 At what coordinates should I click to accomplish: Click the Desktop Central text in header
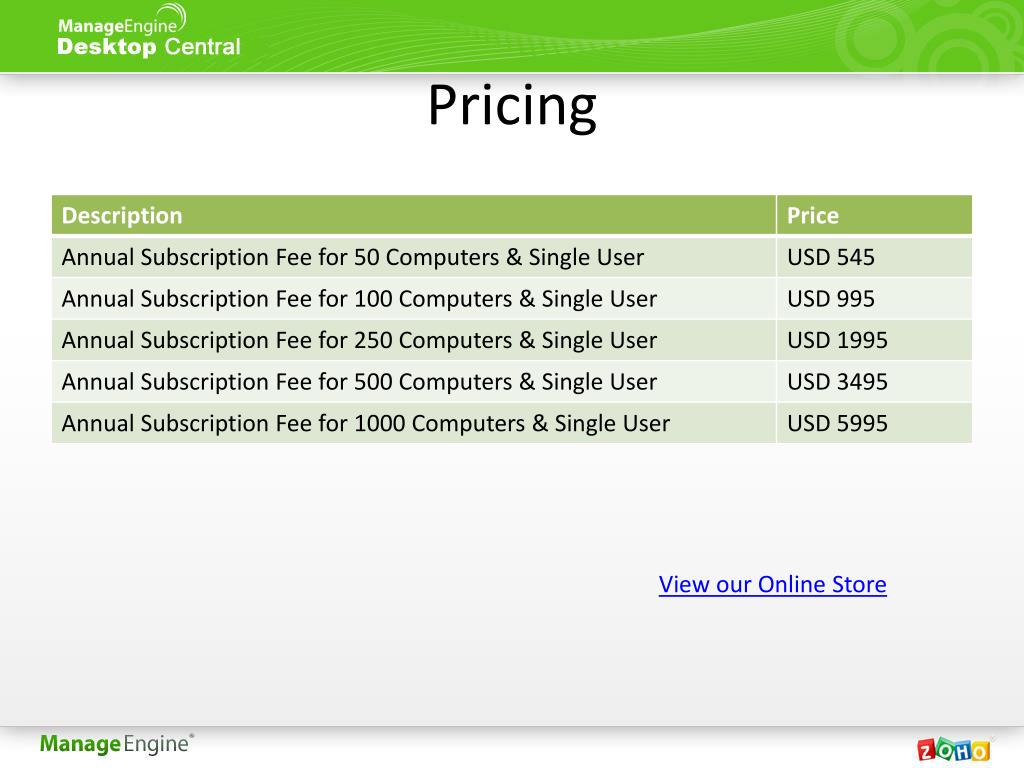[x=149, y=47]
